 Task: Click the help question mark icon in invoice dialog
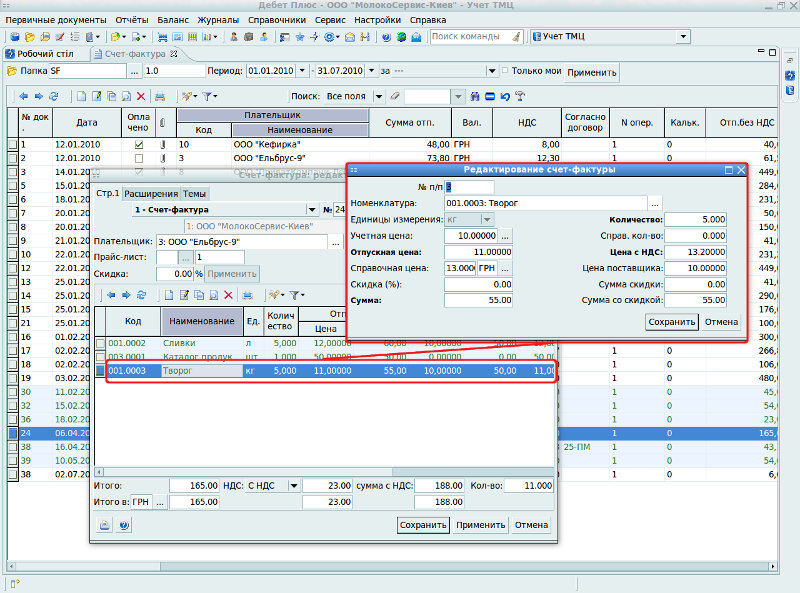(124, 525)
